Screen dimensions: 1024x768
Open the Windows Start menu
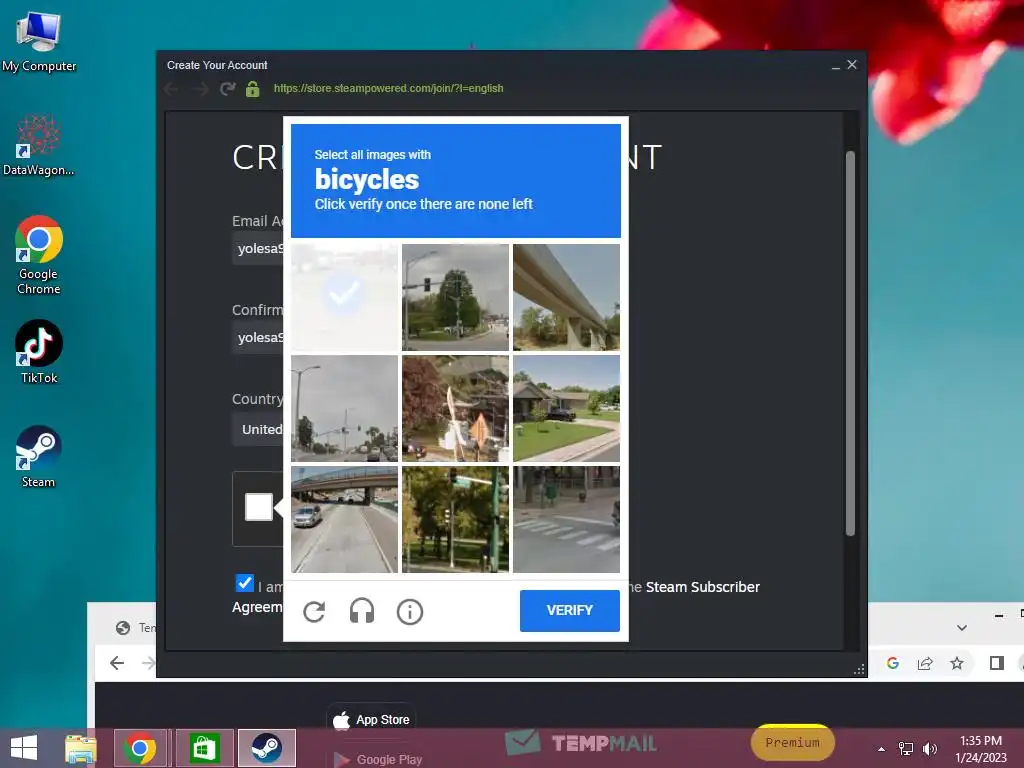point(24,748)
